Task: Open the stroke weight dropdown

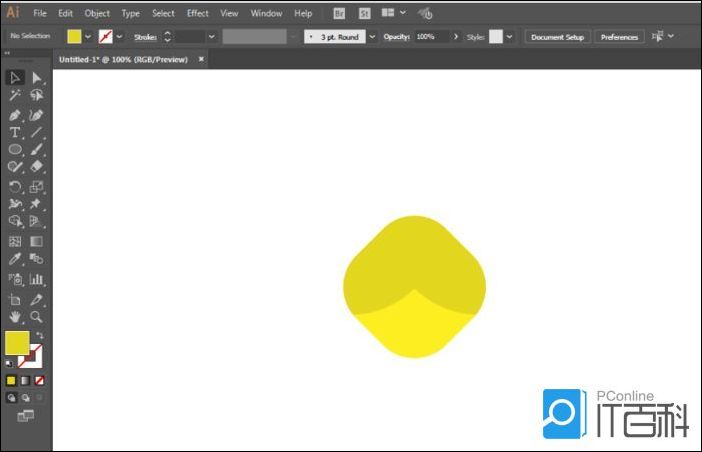Action: (x=212, y=37)
